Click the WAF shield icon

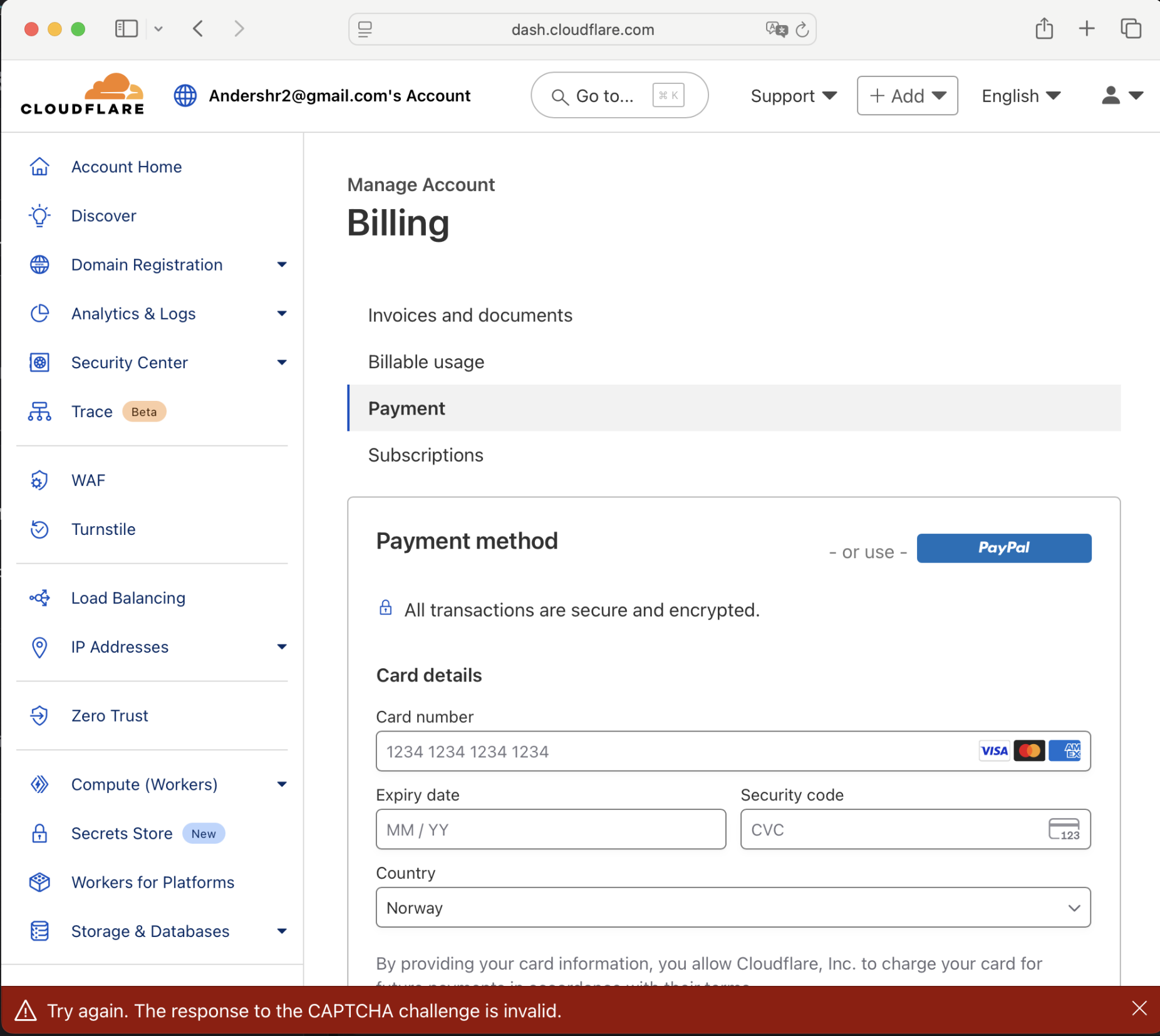tap(39, 480)
